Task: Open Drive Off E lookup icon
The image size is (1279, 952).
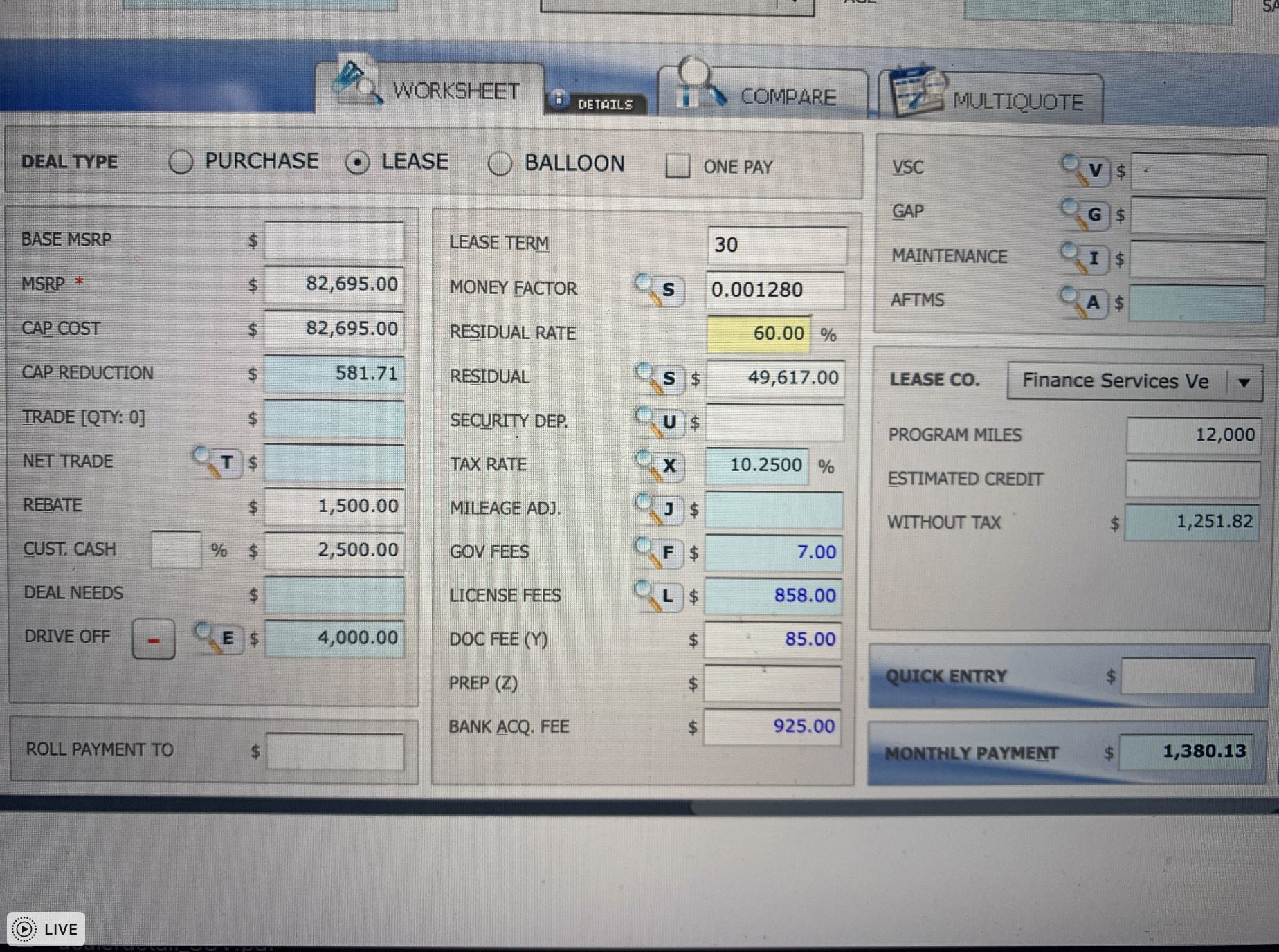Action: (219, 639)
